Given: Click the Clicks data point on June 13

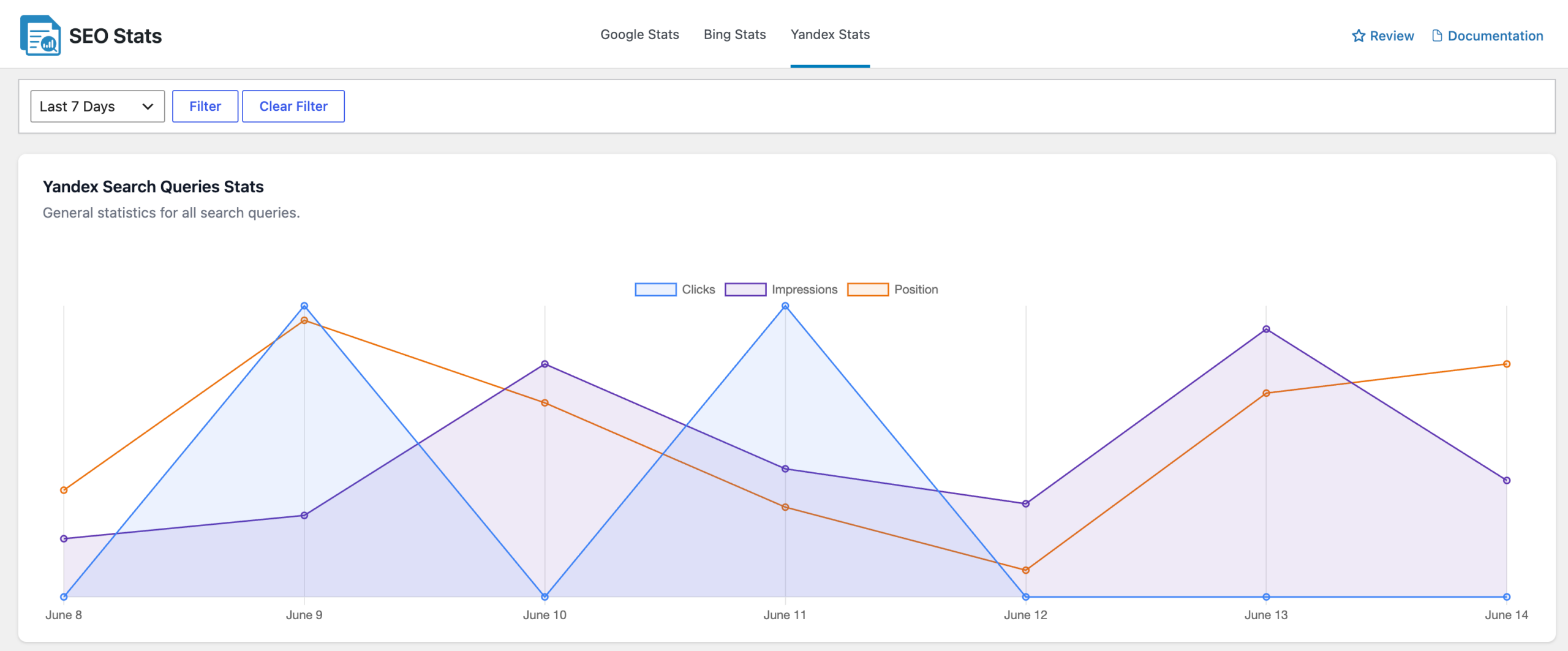Looking at the screenshot, I should [1266, 596].
